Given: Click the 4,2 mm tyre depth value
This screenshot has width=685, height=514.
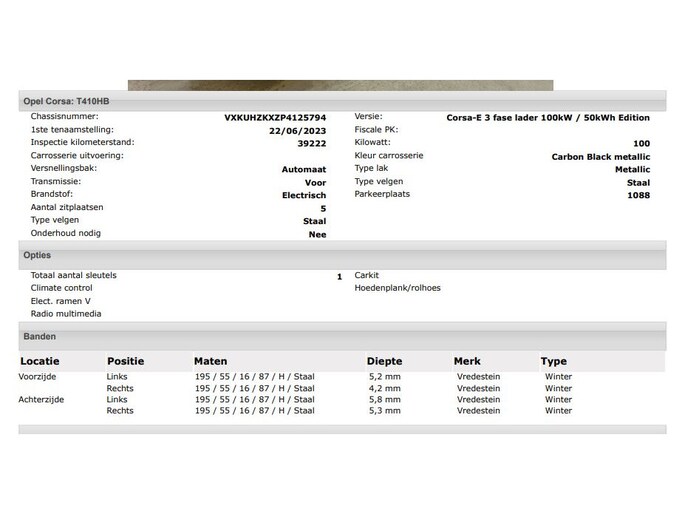Looking at the screenshot, I should point(384,388).
